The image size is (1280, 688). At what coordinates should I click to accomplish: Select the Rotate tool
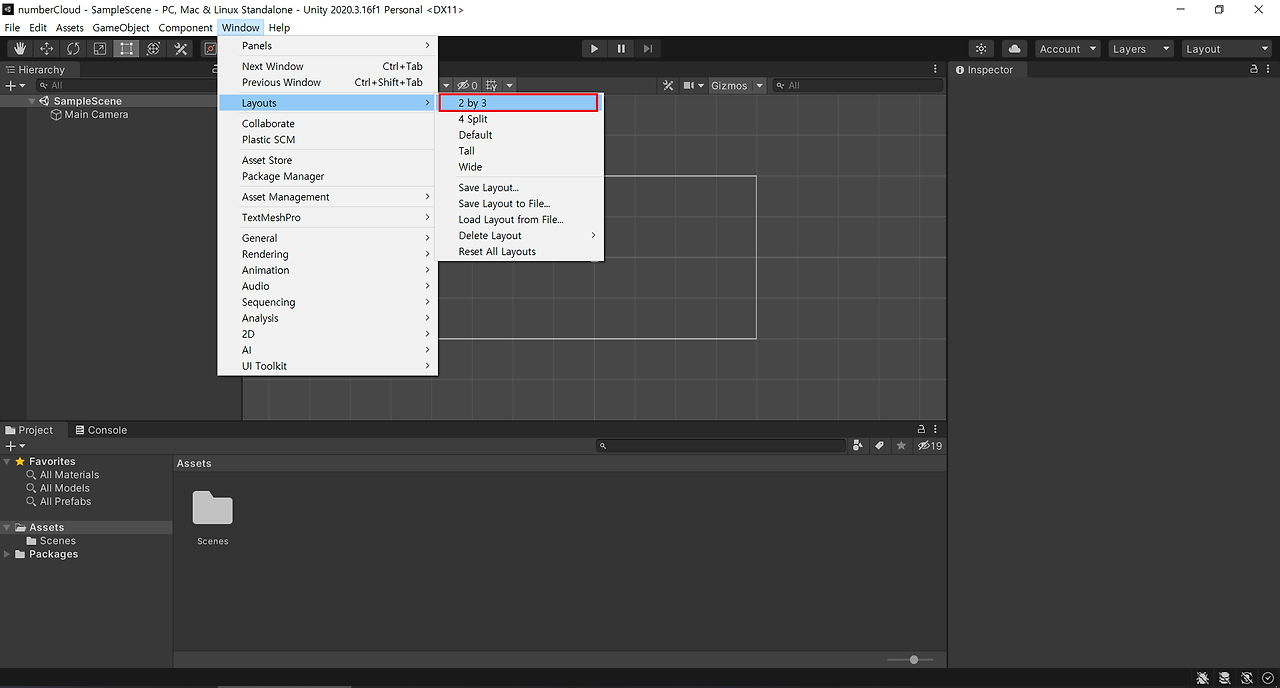[x=73, y=49]
